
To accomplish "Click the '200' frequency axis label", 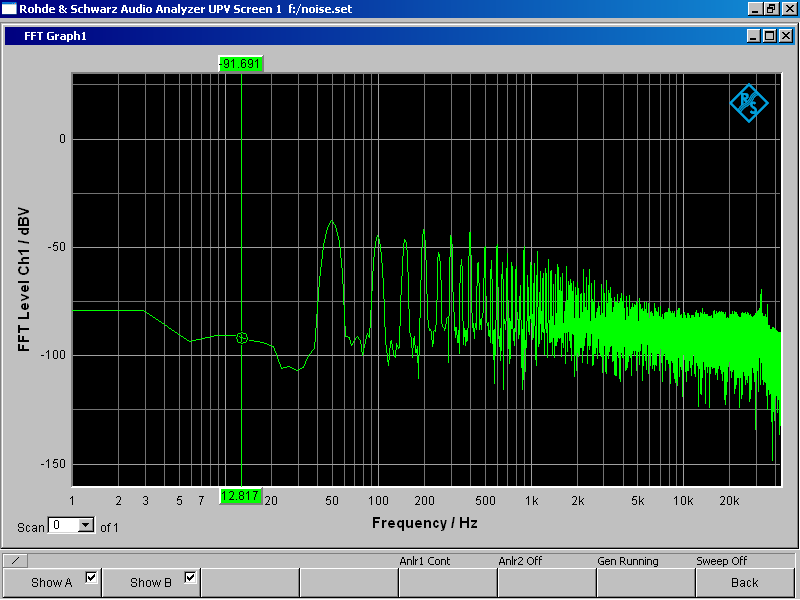I will pos(424,501).
